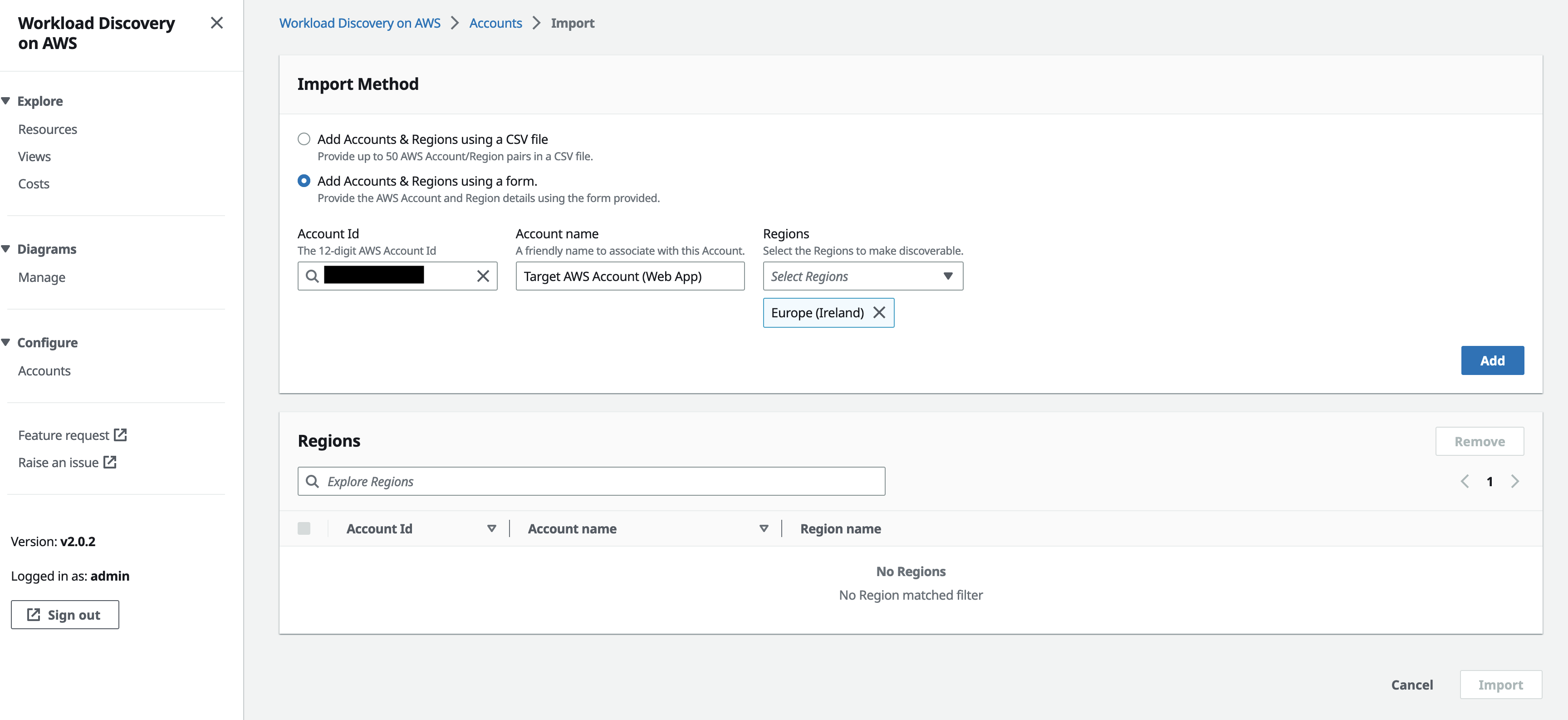This screenshot has height=720, width=1568.
Task: Collapse the Diagrams navigation section
Action: coord(6,249)
